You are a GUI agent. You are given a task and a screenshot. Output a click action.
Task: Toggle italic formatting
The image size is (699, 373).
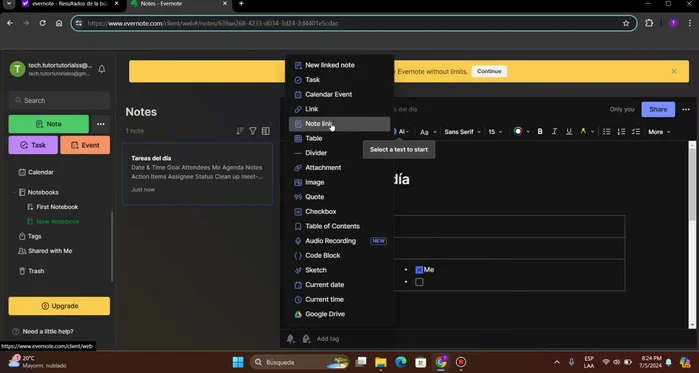tap(555, 131)
